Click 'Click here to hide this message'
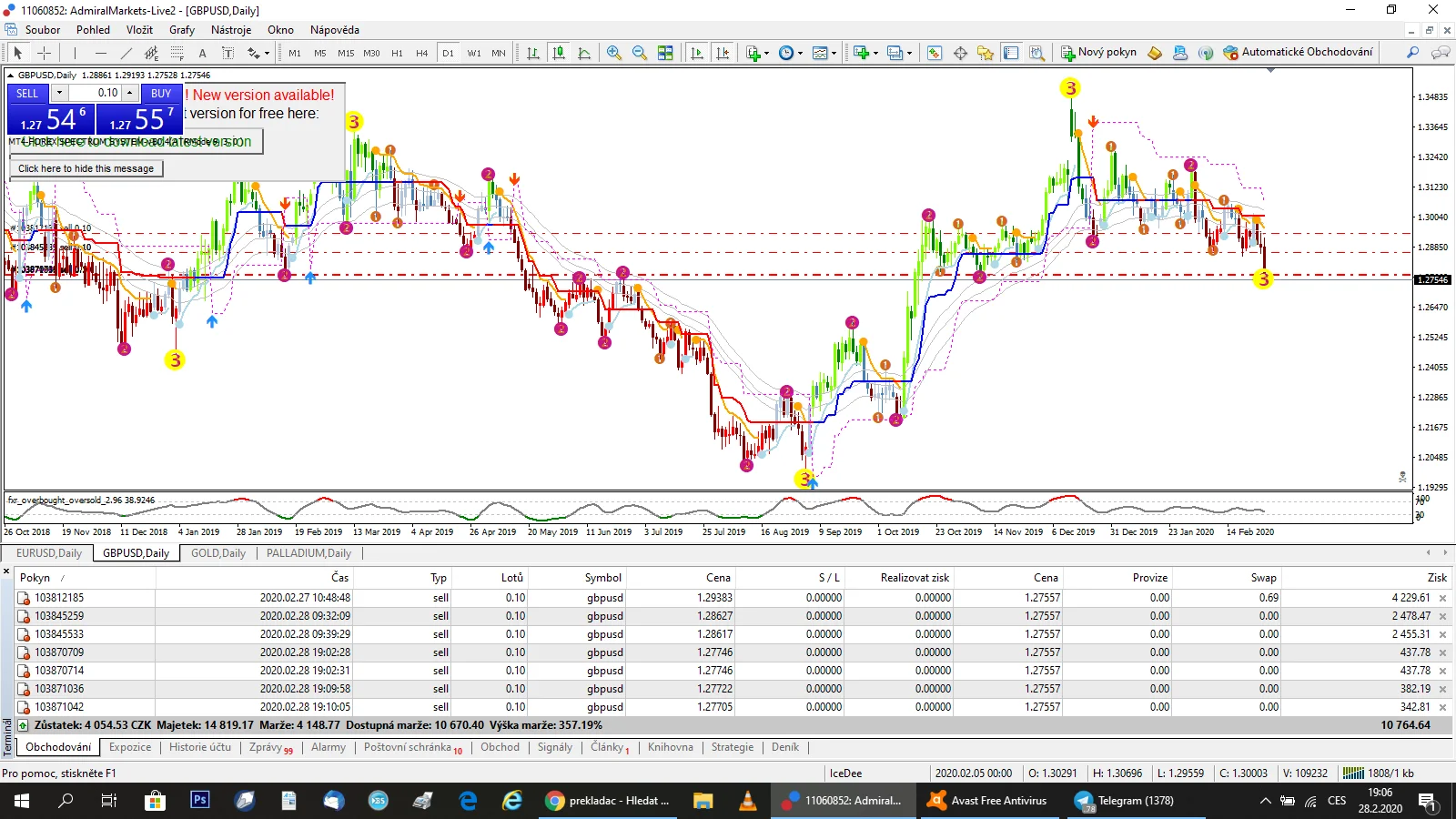This screenshot has height=819, width=1456. point(86,168)
